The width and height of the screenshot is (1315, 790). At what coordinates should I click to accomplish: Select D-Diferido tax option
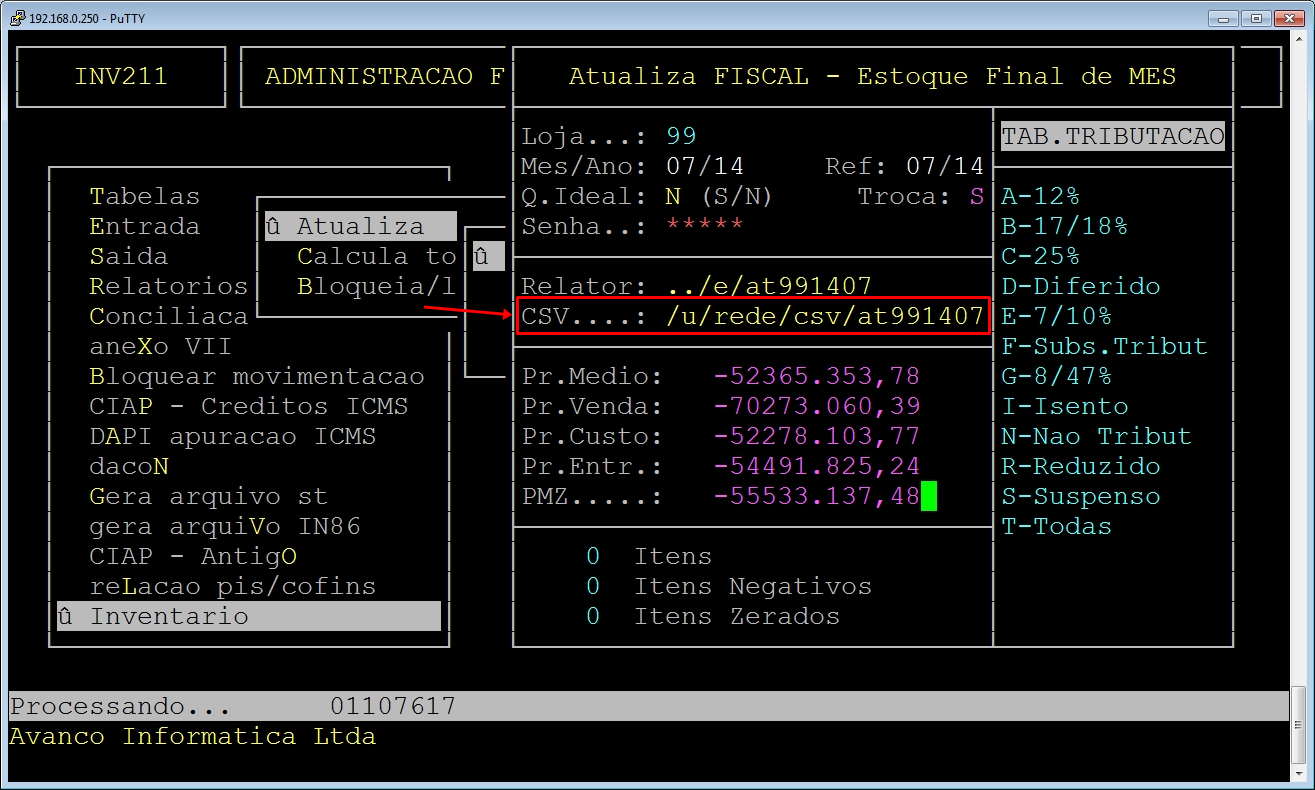pos(1081,286)
